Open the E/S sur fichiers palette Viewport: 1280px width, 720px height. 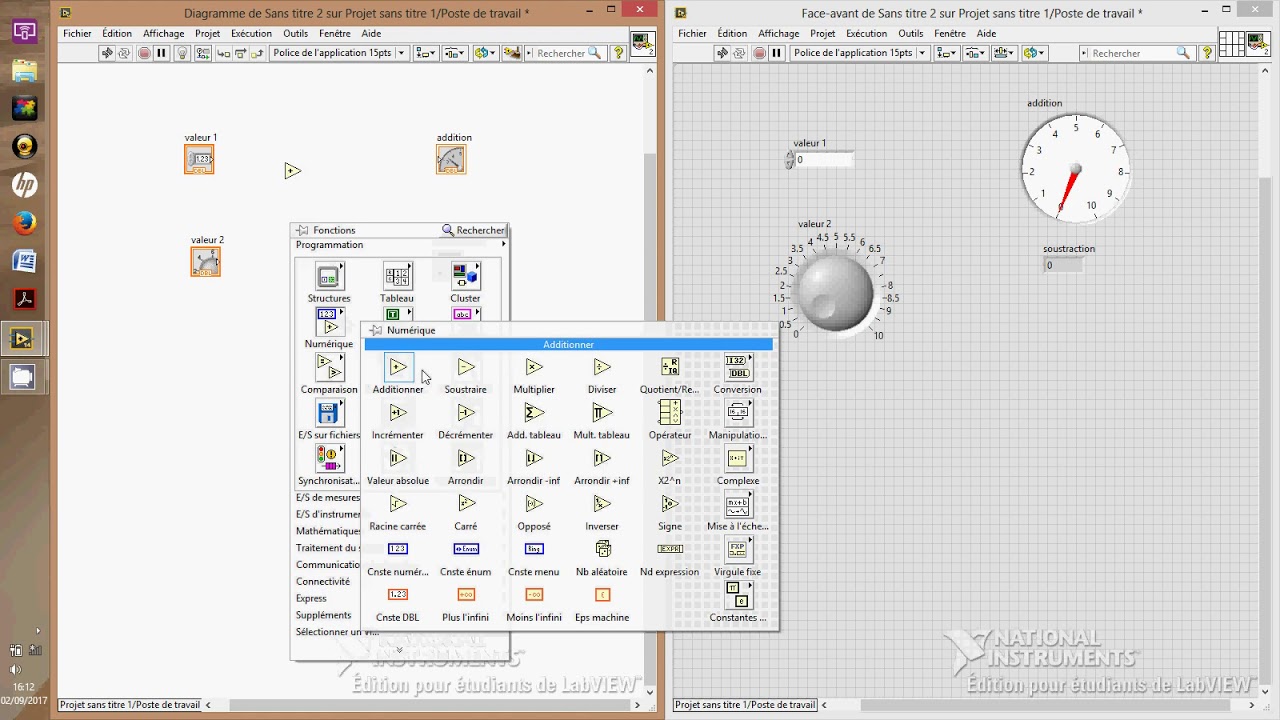coord(329,413)
